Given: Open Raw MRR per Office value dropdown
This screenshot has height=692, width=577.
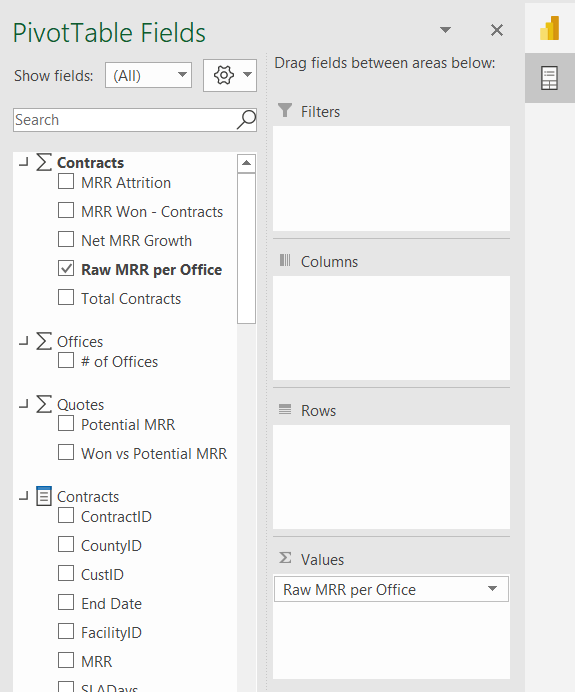Looking at the screenshot, I should (x=492, y=589).
